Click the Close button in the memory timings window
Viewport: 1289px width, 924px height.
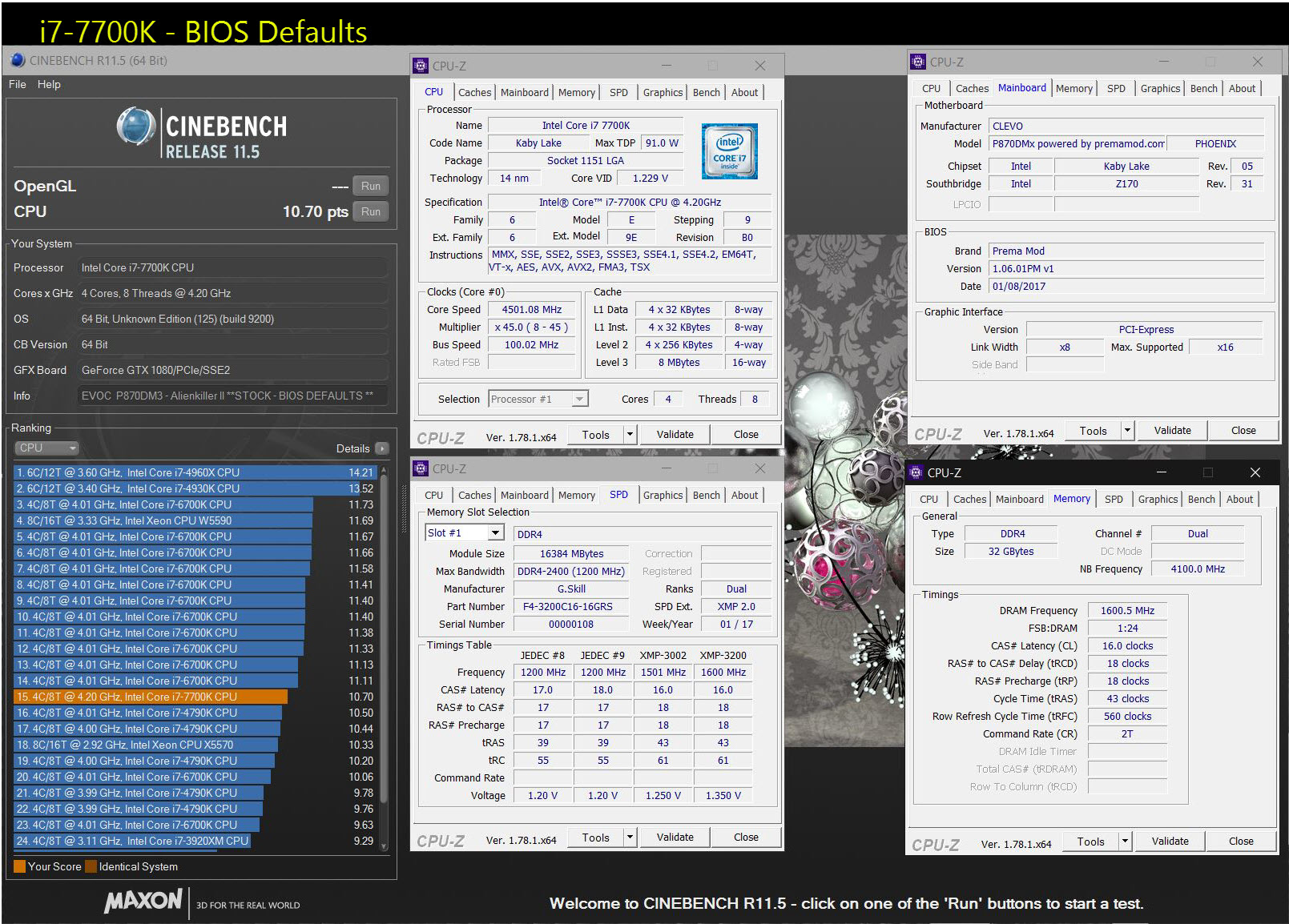click(1241, 841)
